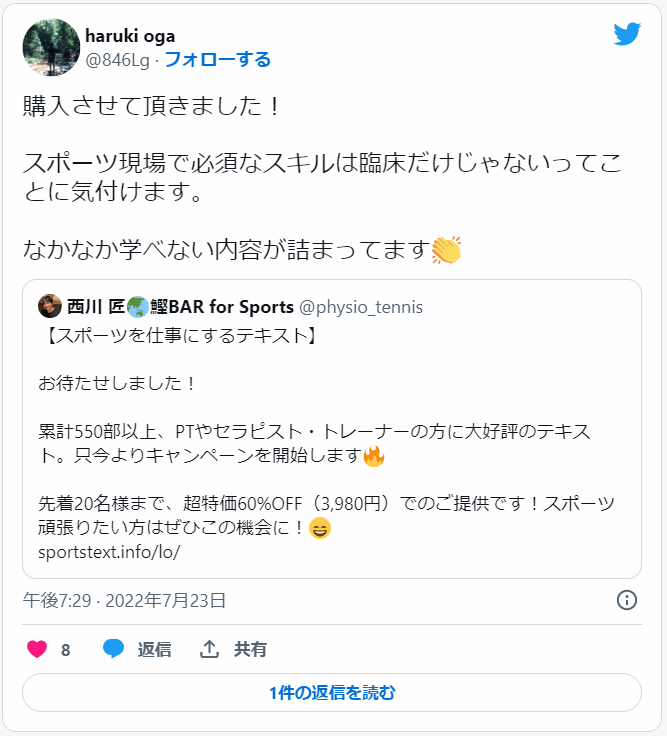Click フォローする to follow the user
667x736 pixels.
[x=217, y=60]
